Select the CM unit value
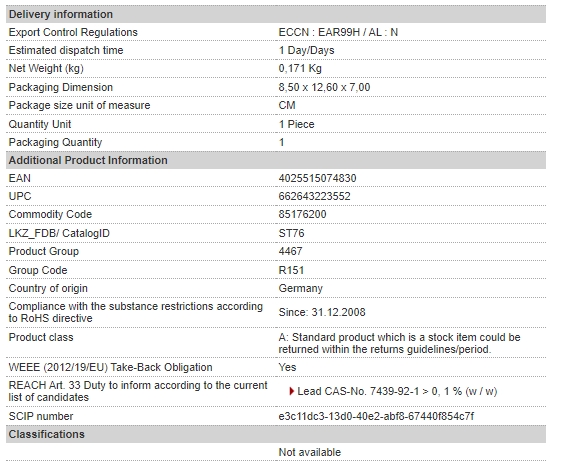 [287, 105]
